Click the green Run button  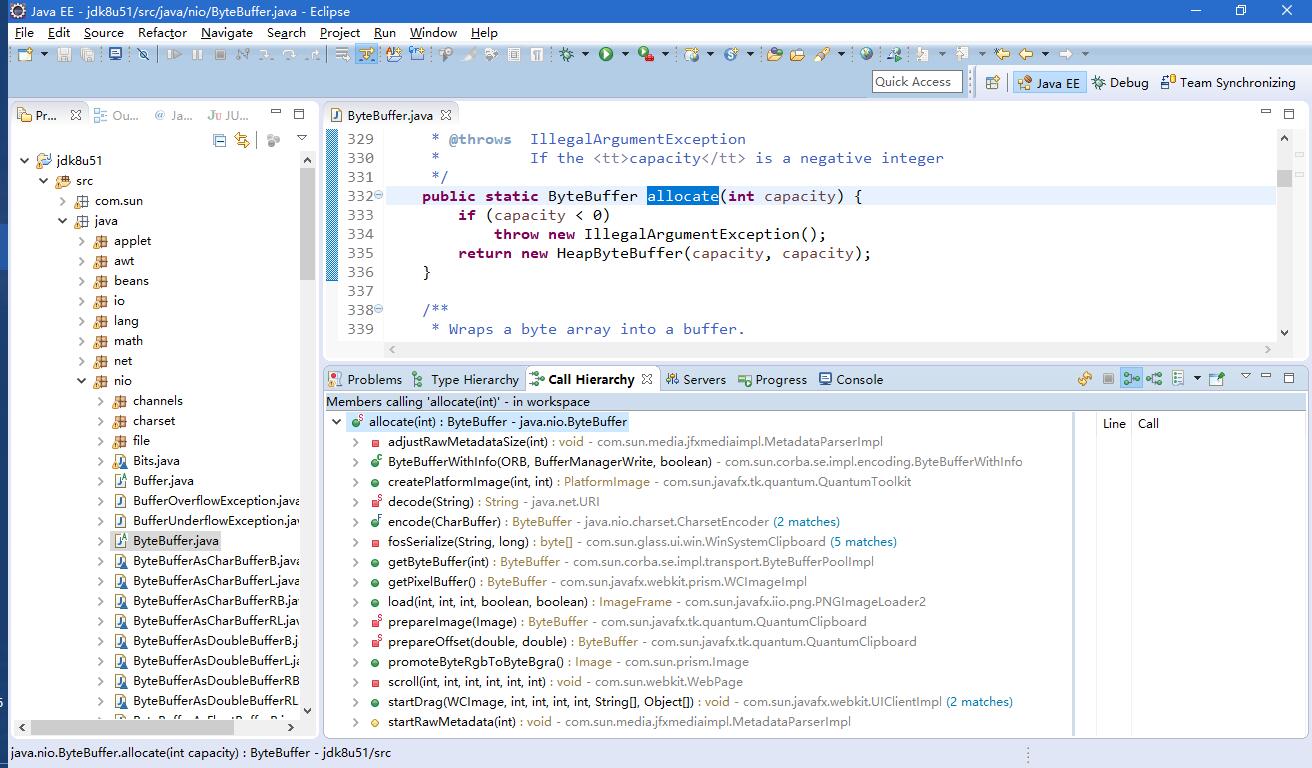(x=605, y=54)
